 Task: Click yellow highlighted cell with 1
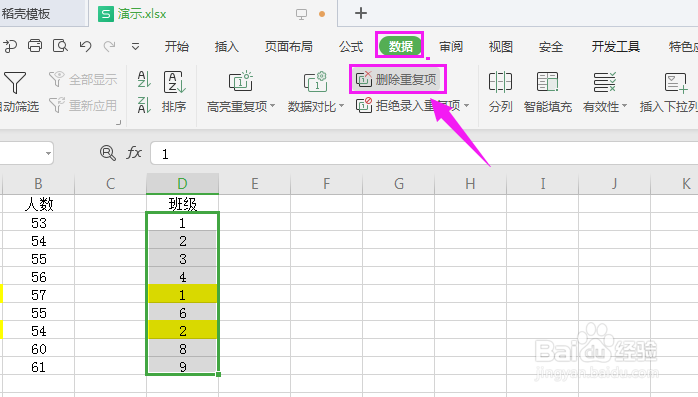tap(183, 295)
